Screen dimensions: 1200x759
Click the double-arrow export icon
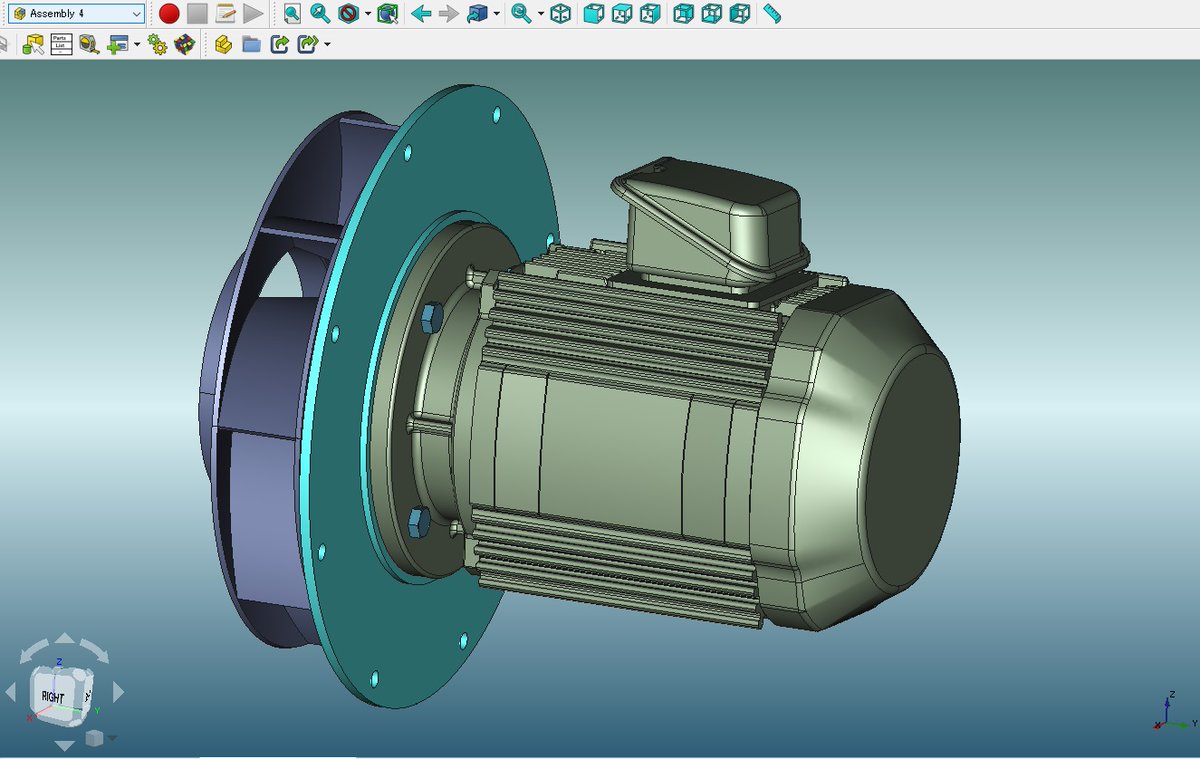pos(308,44)
